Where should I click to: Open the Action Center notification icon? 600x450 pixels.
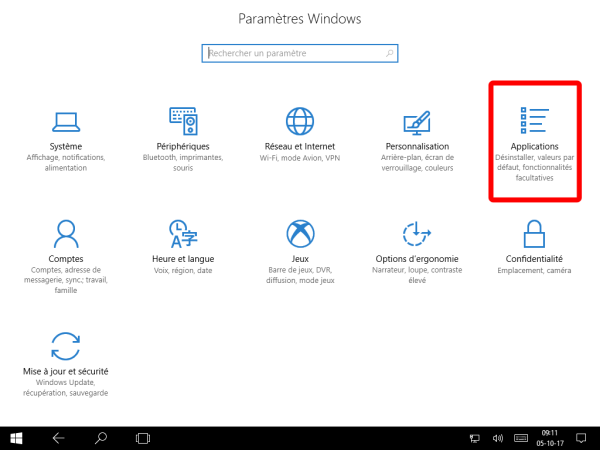click(581, 438)
